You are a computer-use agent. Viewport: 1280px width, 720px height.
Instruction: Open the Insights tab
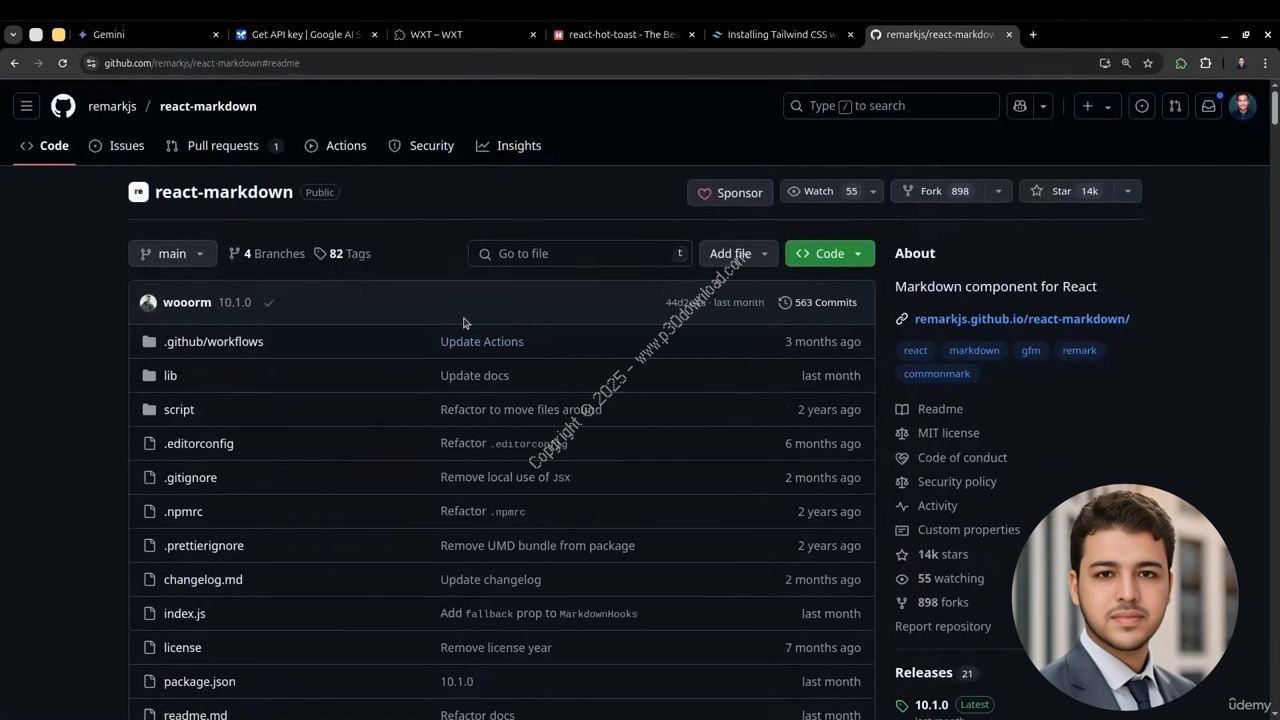coord(509,146)
